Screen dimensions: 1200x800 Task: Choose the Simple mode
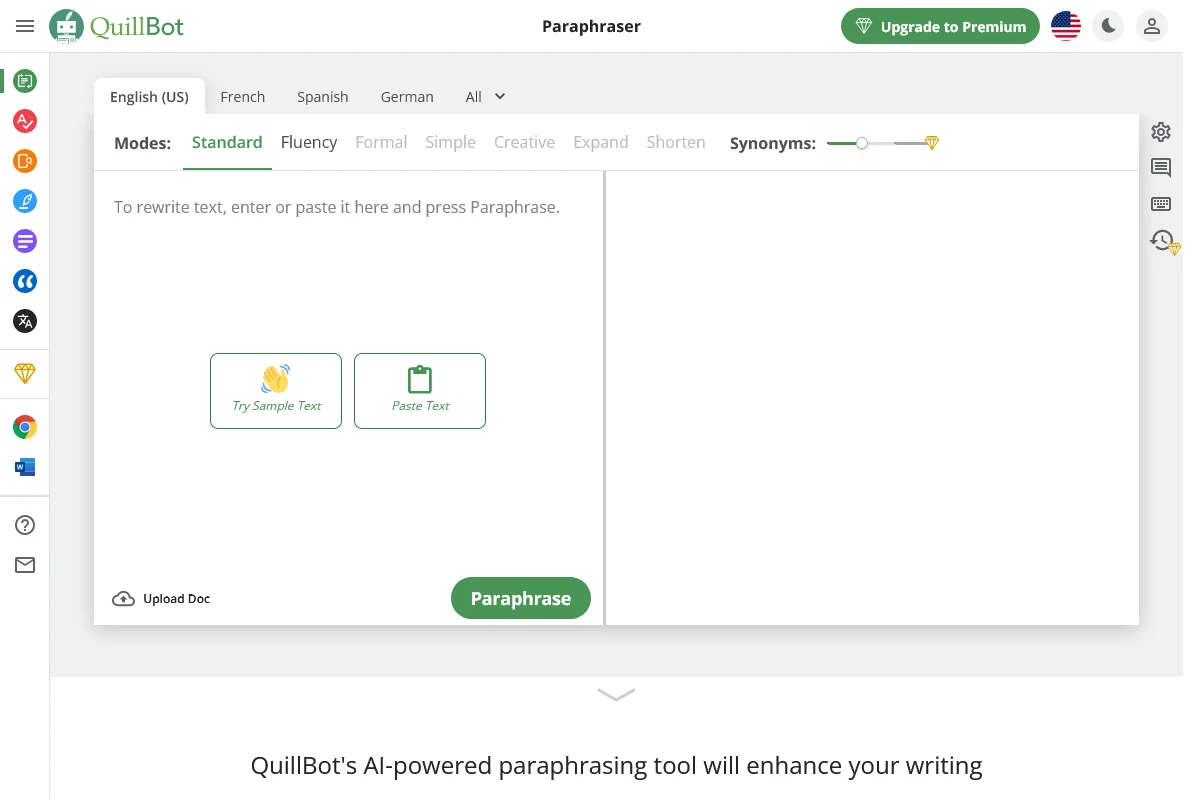[x=450, y=143]
